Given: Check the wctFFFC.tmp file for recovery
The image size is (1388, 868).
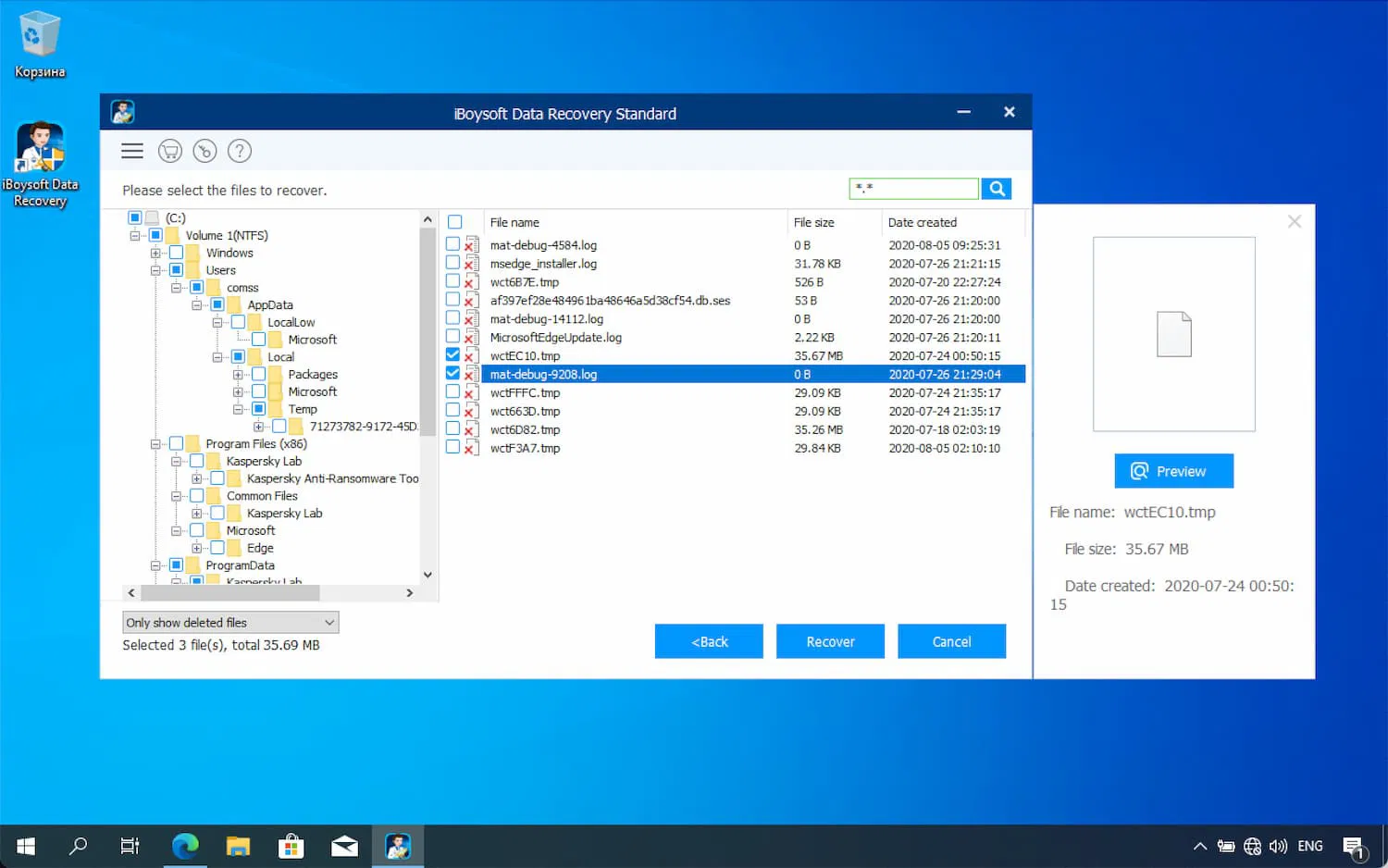Looking at the screenshot, I should tap(453, 391).
